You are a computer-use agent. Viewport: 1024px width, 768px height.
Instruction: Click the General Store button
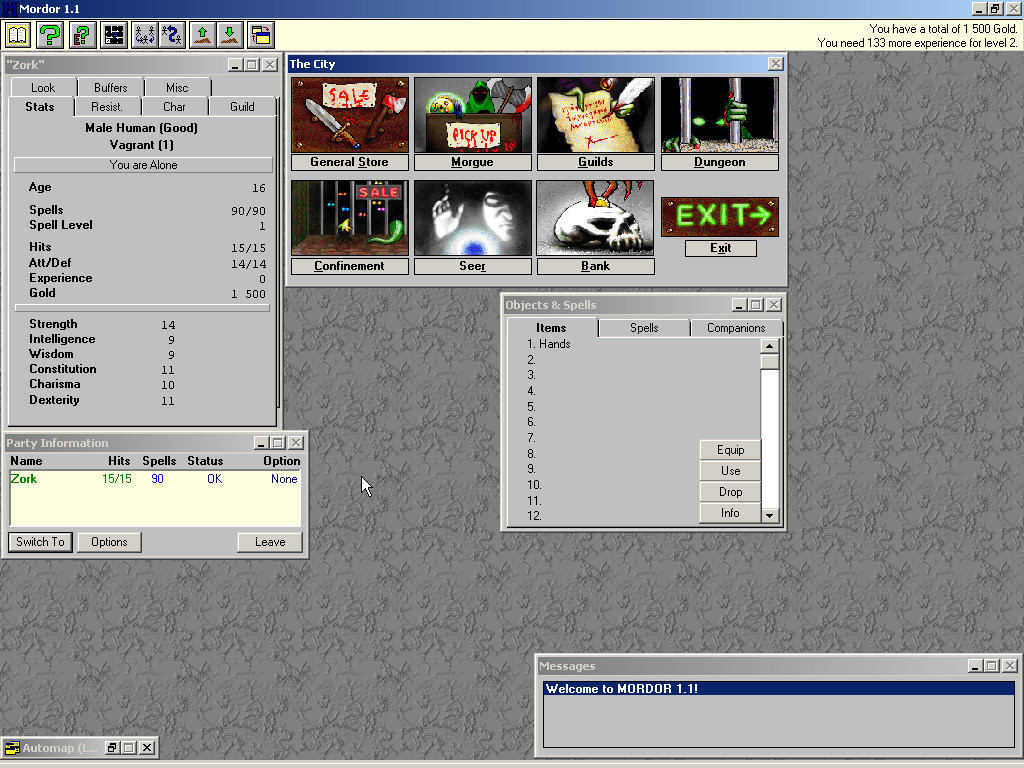click(349, 162)
